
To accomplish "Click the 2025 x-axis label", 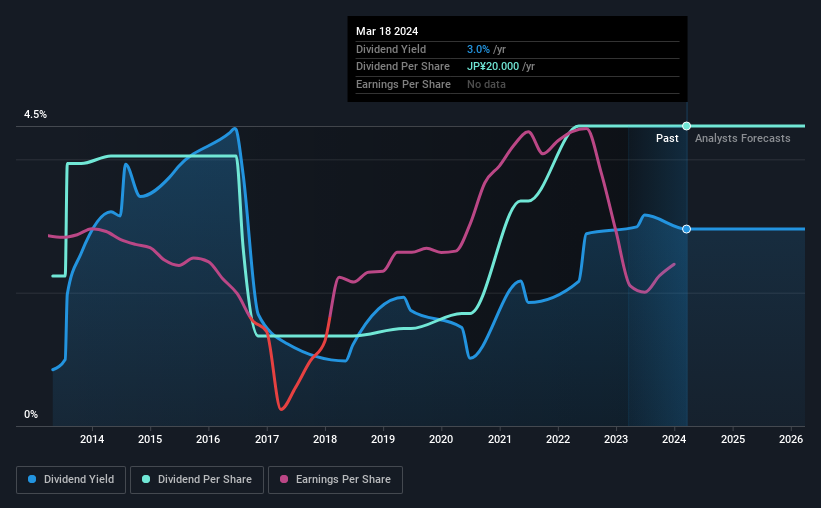I will tap(733, 439).
